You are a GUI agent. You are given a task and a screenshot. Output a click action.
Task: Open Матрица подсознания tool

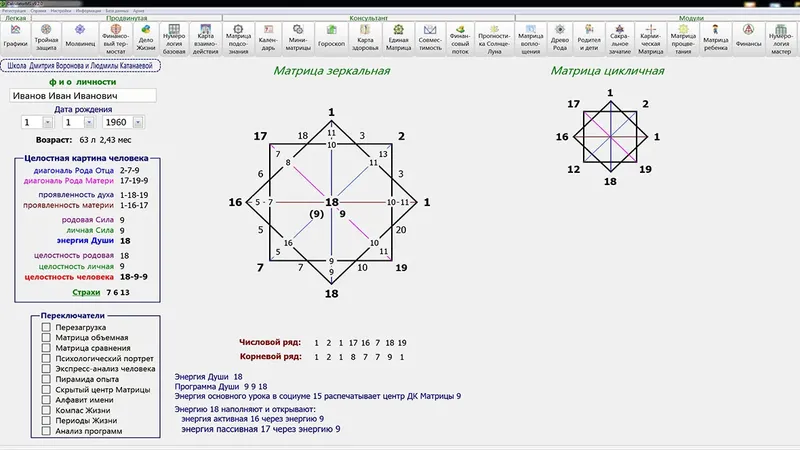click(238, 39)
